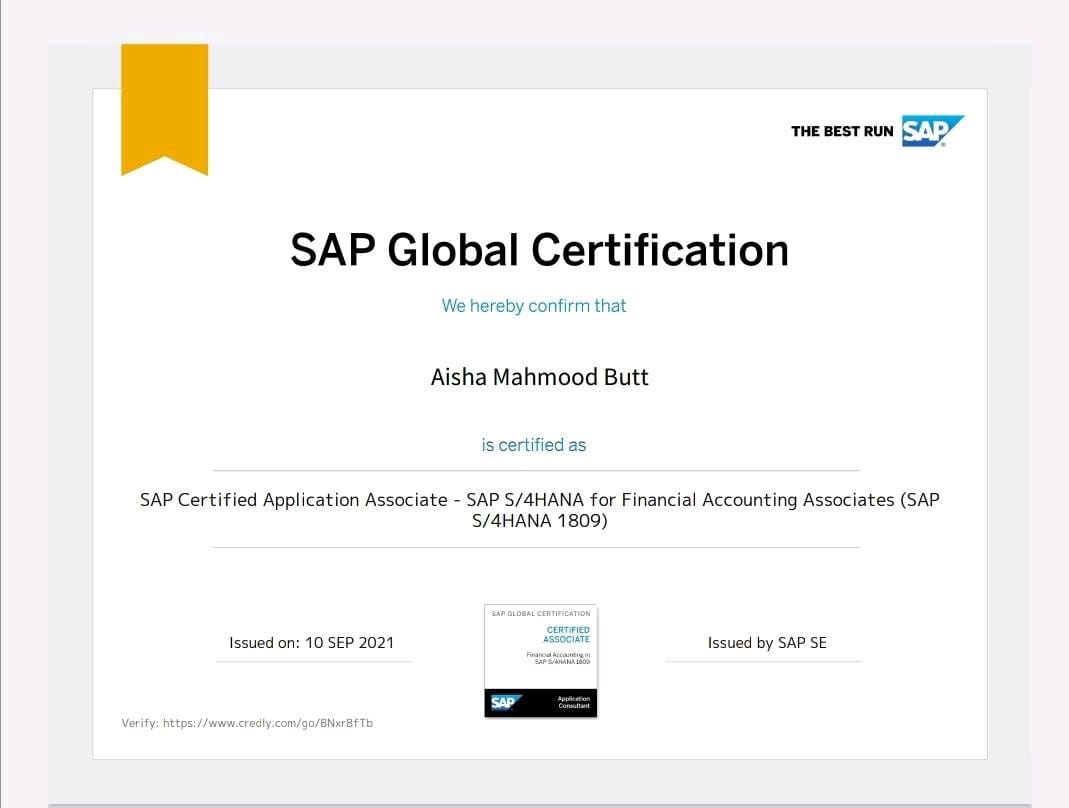Click "THE BEST RUN" slogan text
Screen dimensions: 1069x808
coord(842,131)
